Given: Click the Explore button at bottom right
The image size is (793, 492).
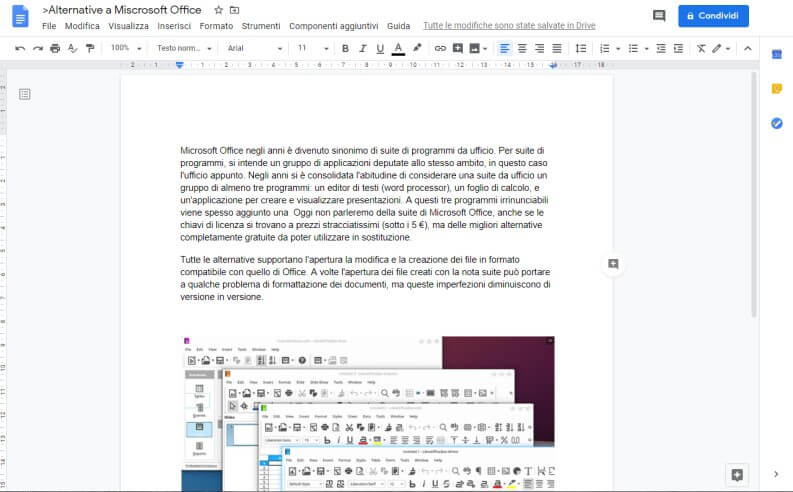Looking at the screenshot, I should [737, 475].
